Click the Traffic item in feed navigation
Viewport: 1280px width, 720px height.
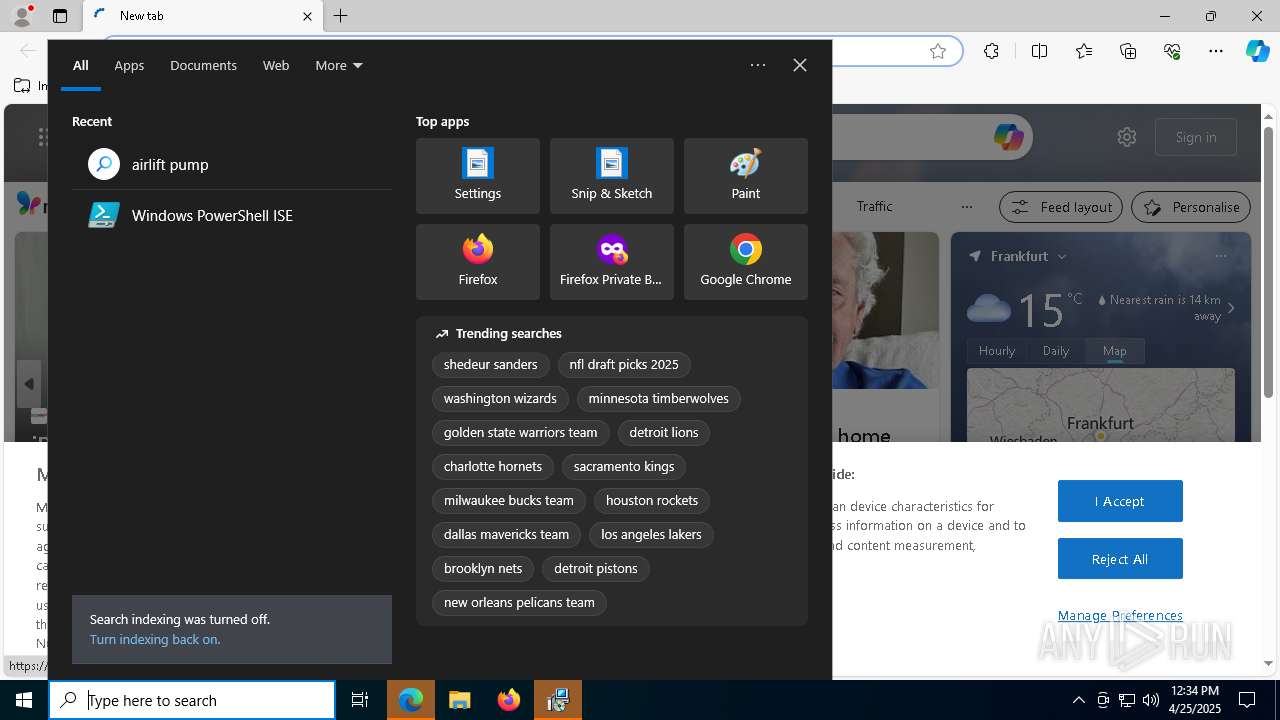[874, 206]
